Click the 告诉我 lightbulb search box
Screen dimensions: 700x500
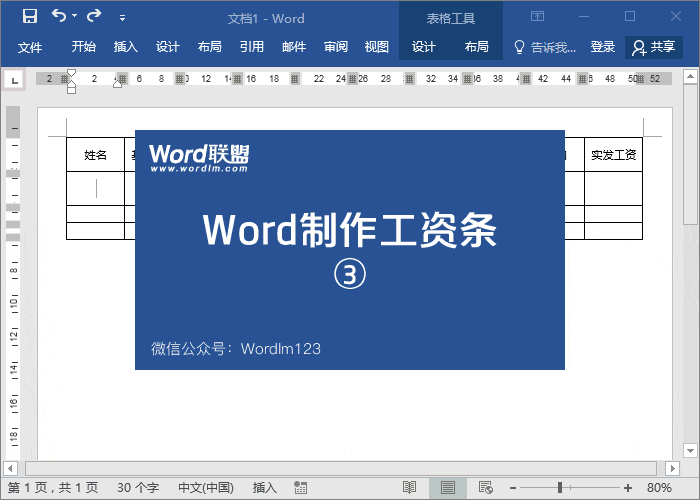(545, 47)
